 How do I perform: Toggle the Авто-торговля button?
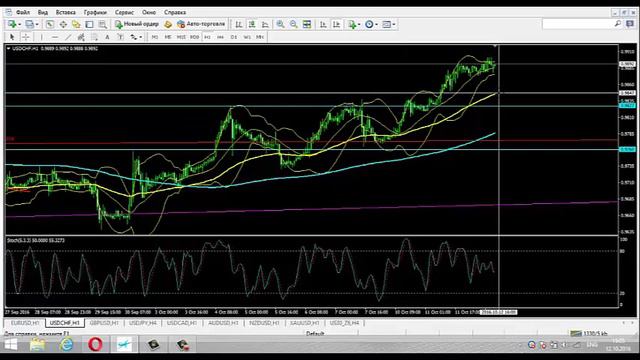pos(201,24)
